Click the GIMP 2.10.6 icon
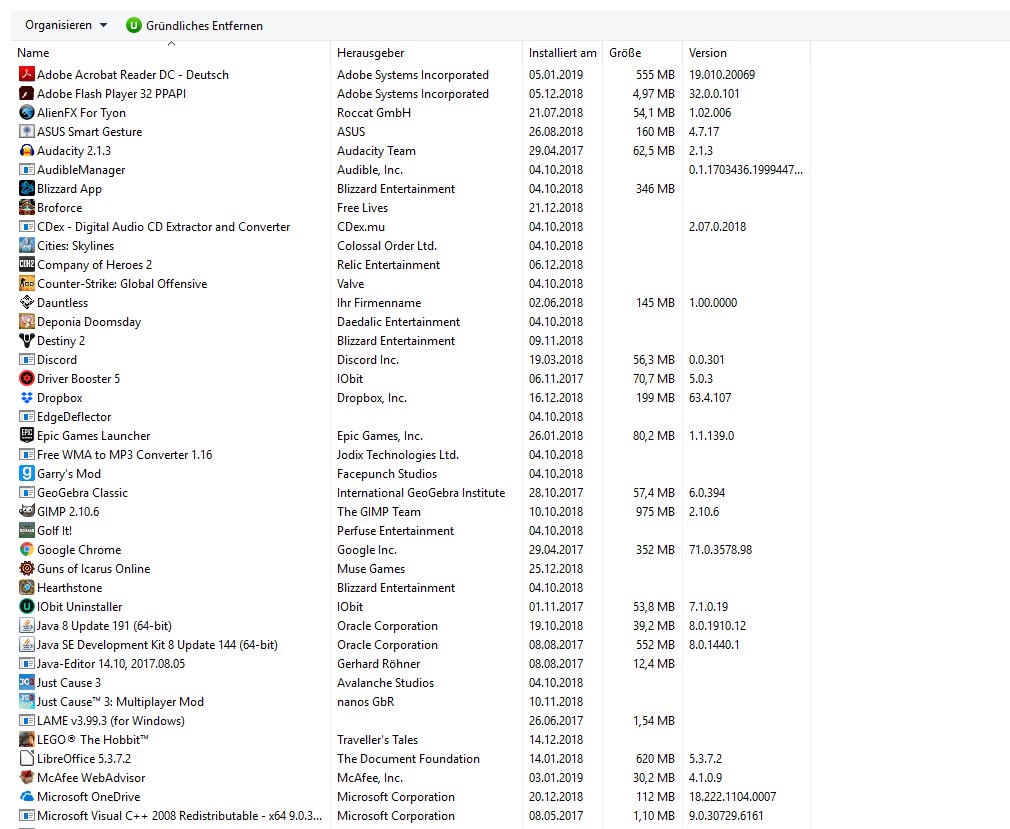The width and height of the screenshot is (1010, 829). point(26,511)
